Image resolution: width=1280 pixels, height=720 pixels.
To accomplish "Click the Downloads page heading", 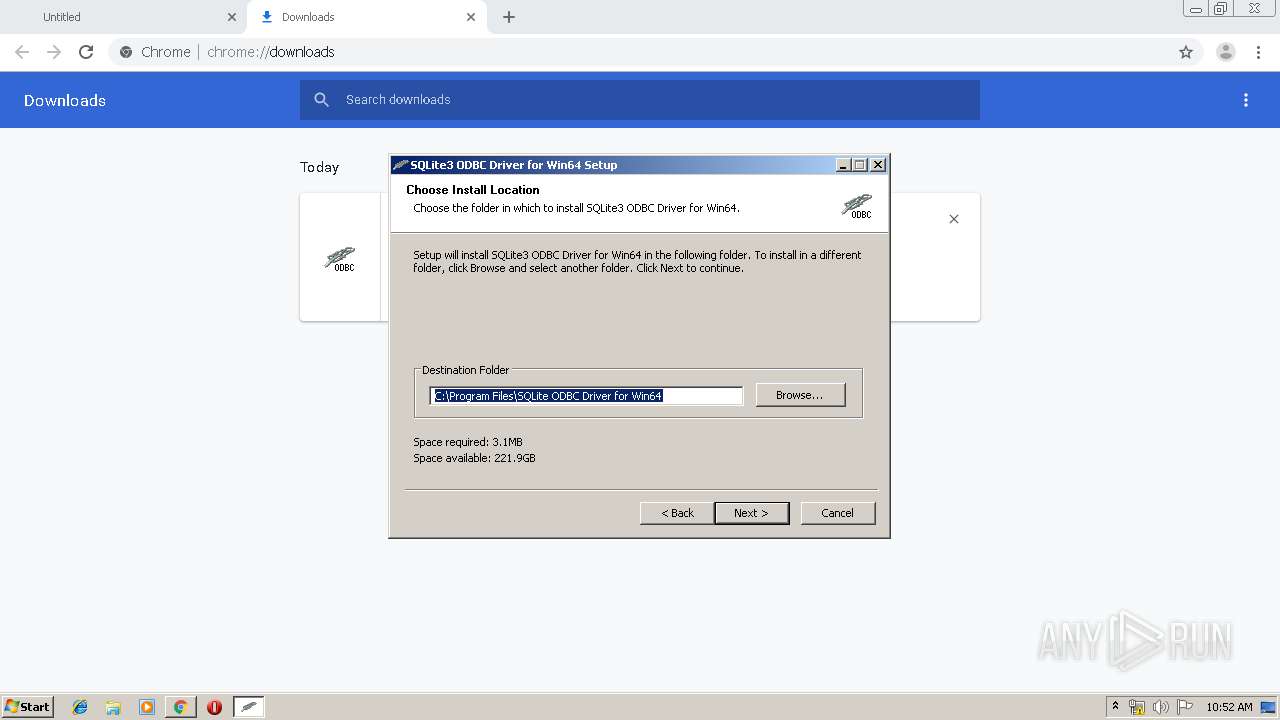I will click(x=65, y=100).
